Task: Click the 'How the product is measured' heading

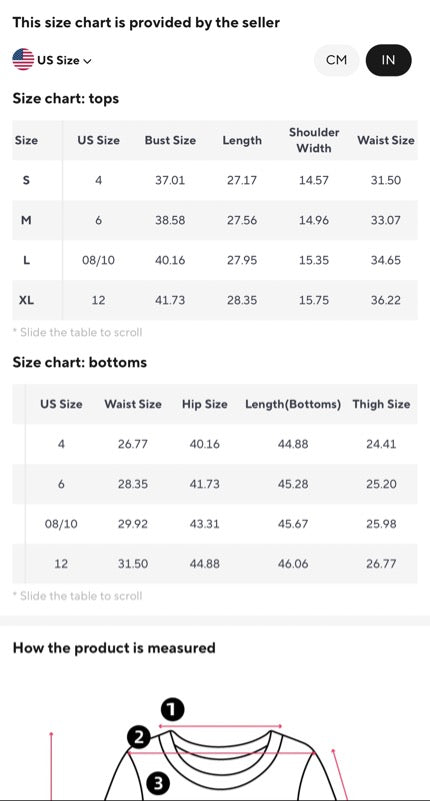Action: (x=114, y=648)
